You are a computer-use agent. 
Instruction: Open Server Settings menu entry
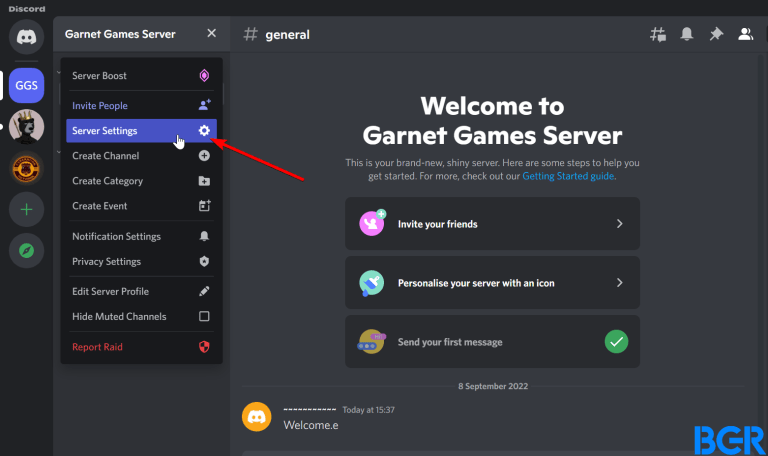141,131
